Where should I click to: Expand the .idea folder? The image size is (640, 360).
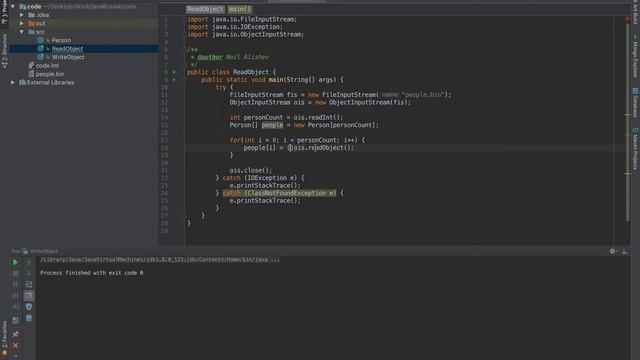[x=22, y=15]
